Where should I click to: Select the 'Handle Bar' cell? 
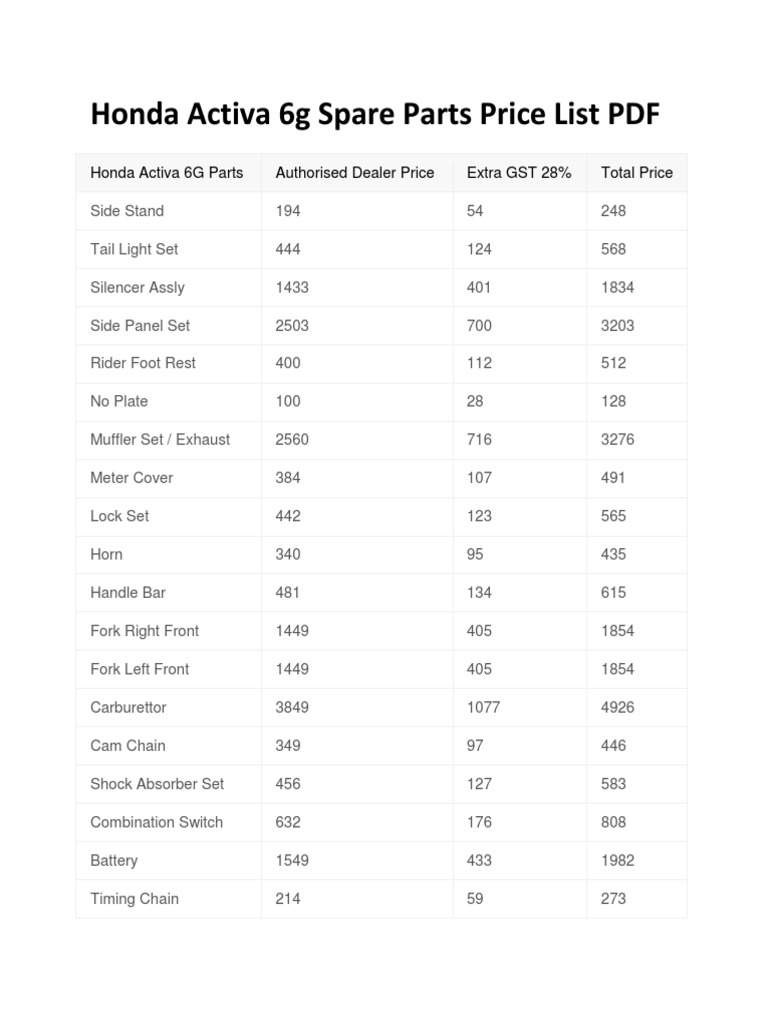click(128, 592)
